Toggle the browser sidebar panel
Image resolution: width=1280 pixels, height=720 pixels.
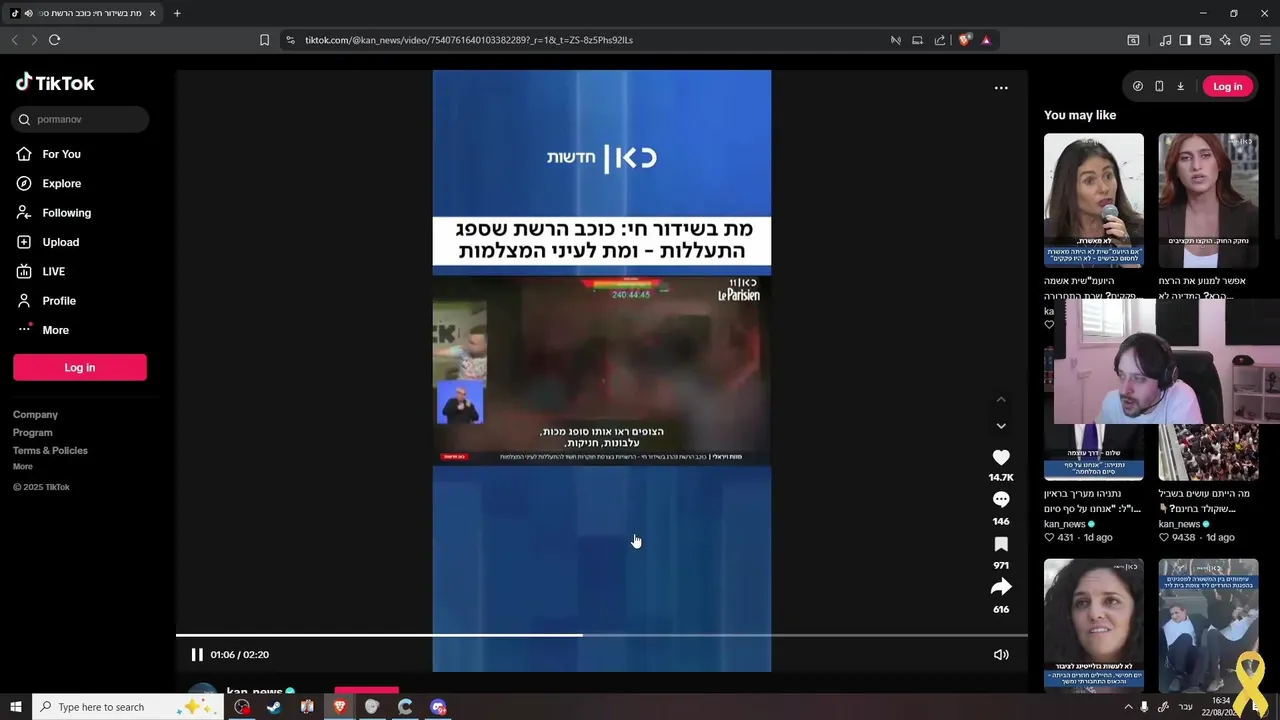coord(1185,40)
